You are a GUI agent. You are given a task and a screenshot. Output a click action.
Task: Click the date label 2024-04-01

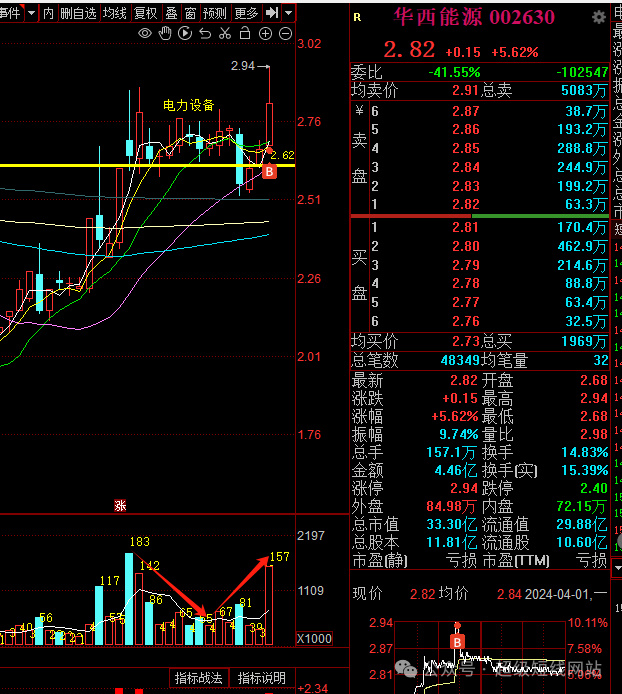coord(556,594)
